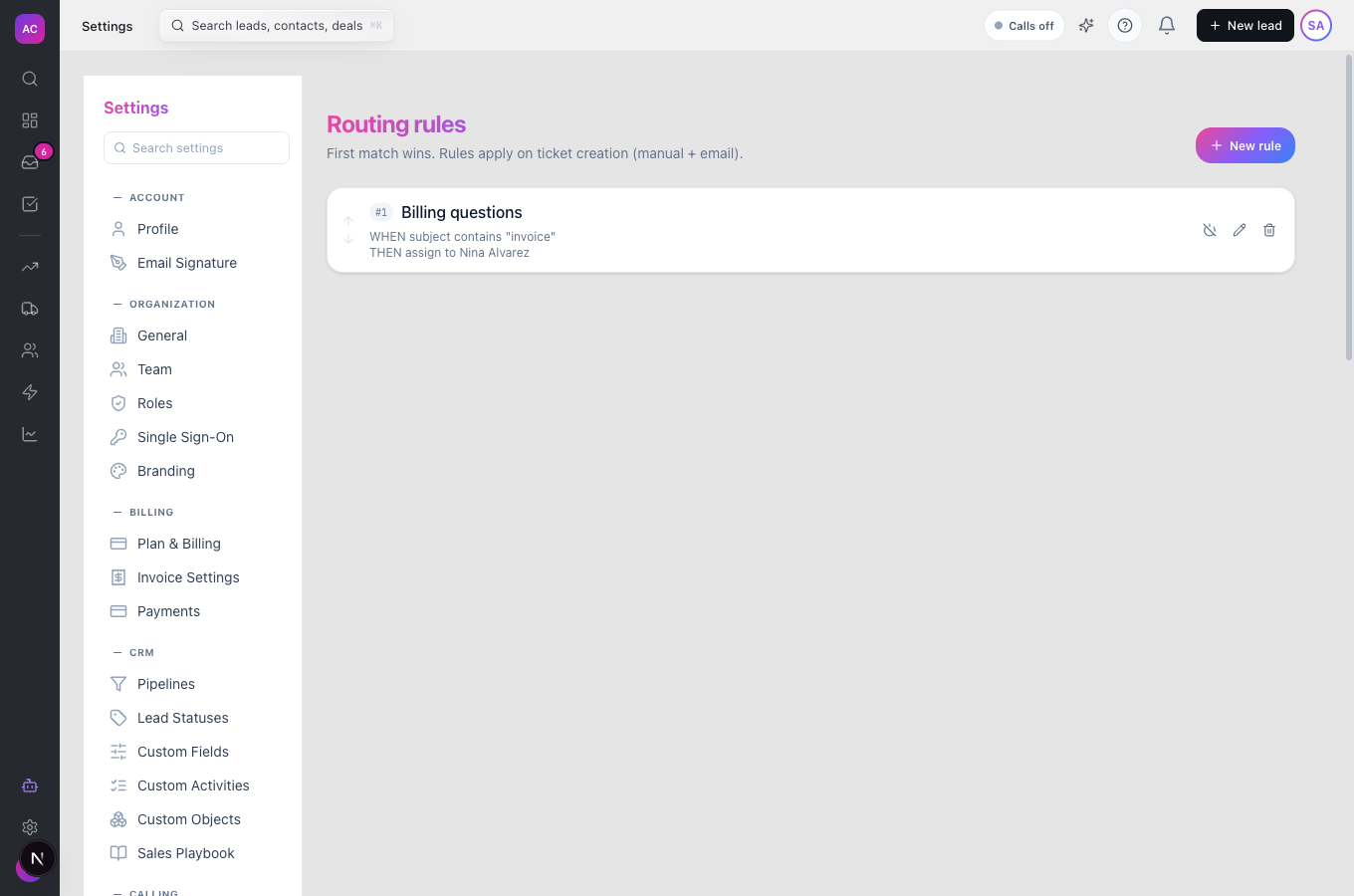The height and width of the screenshot is (896, 1354).
Task: Open the dashboard grid icon
Action: coord(30,120)
